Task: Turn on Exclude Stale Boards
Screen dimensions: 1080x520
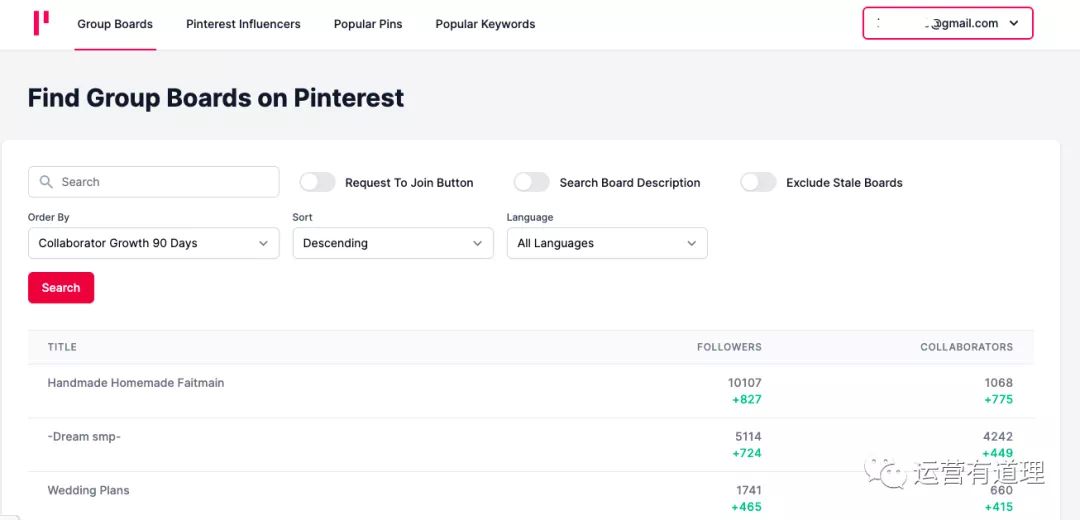Action: point(758,183)
